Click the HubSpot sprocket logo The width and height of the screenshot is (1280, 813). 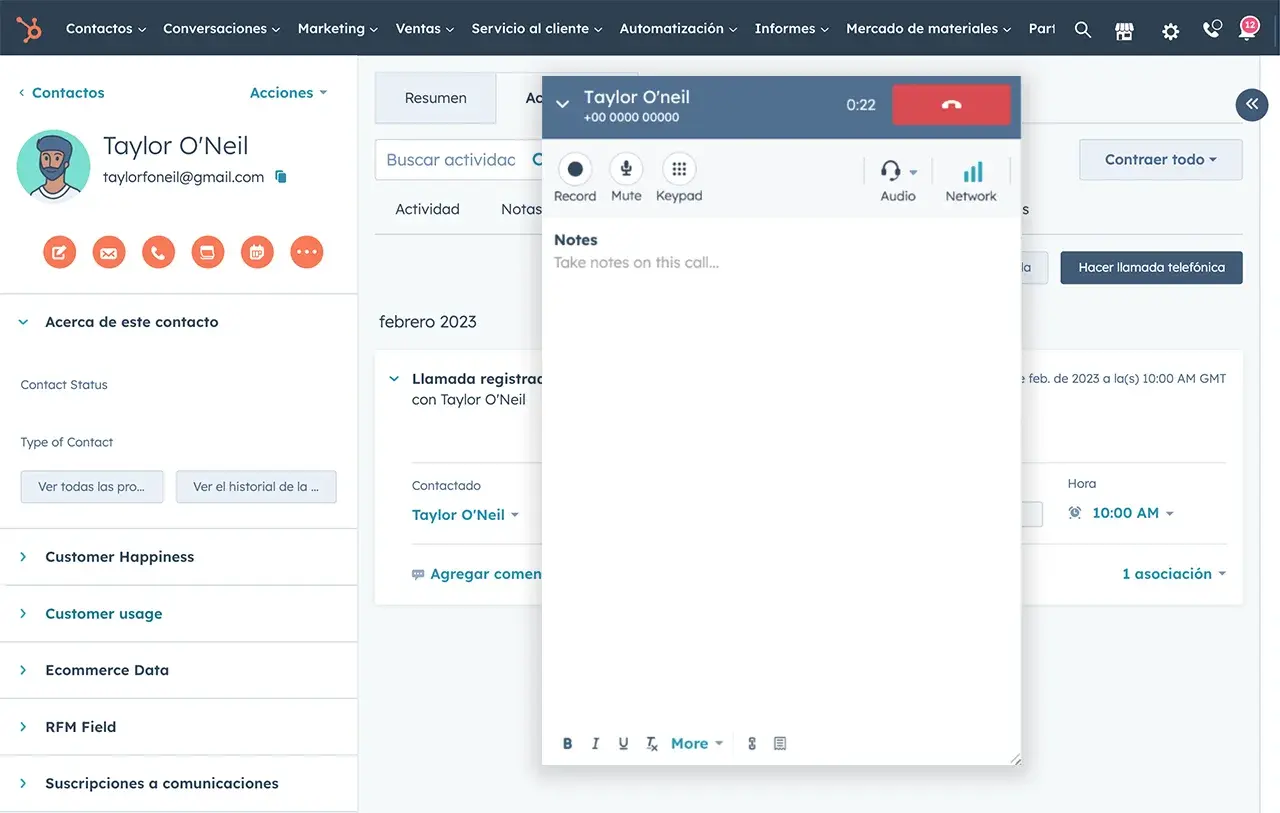point(29,29)
